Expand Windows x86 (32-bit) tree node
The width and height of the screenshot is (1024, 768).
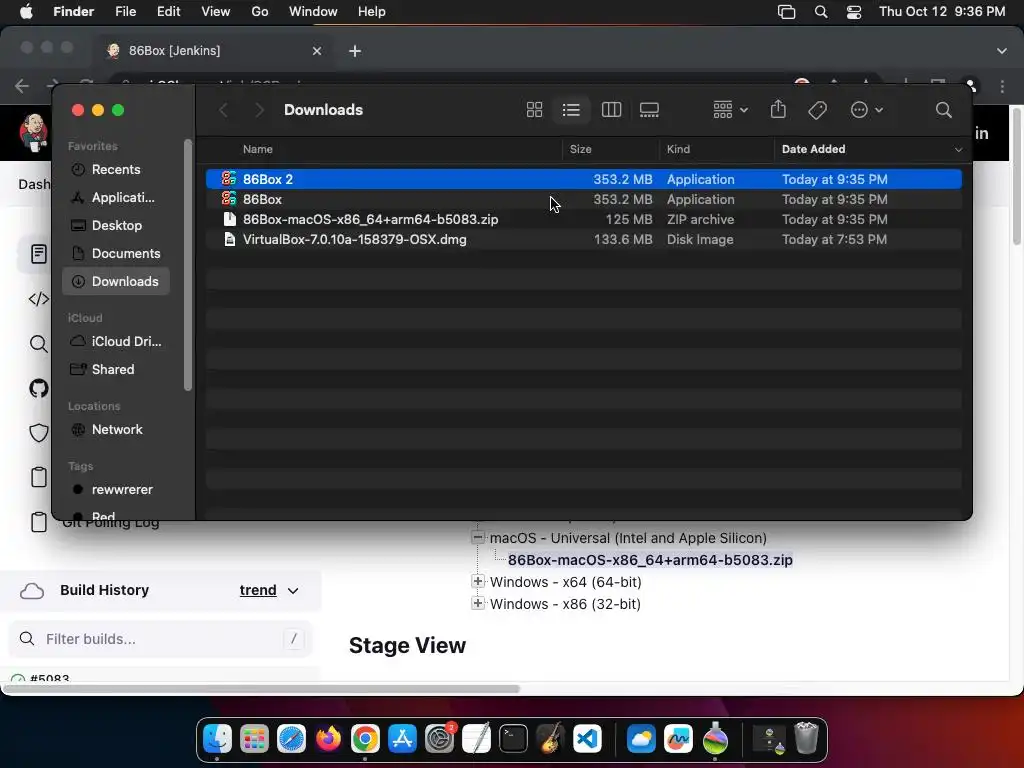pos(478,603)
